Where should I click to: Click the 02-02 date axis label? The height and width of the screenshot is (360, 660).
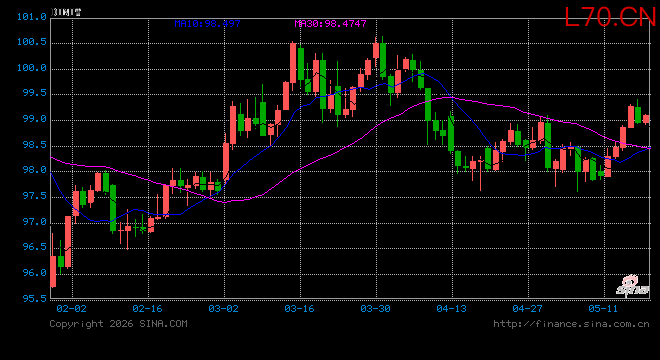coord(72,309)
